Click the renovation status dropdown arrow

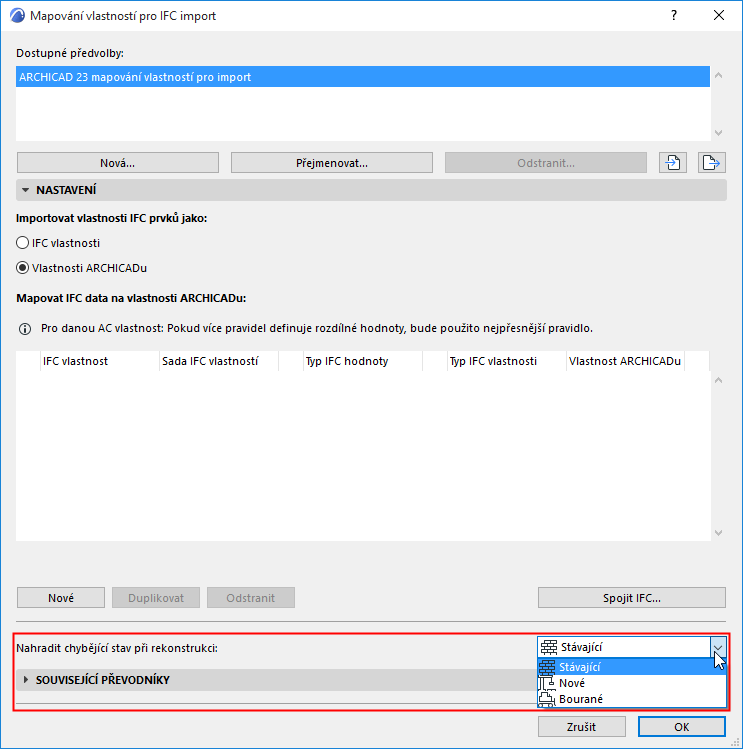click(x=718, y=647)
